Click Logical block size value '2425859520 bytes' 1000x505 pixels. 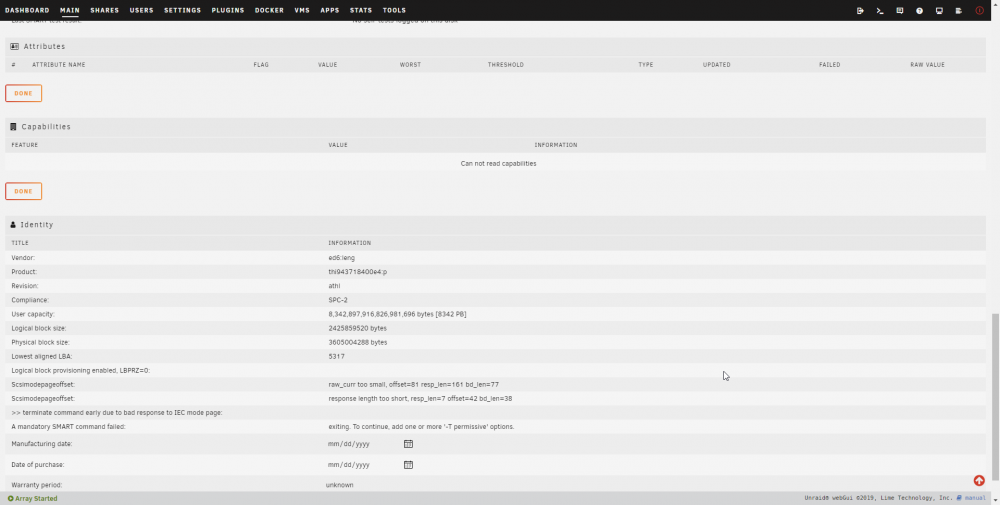[357, 328]
